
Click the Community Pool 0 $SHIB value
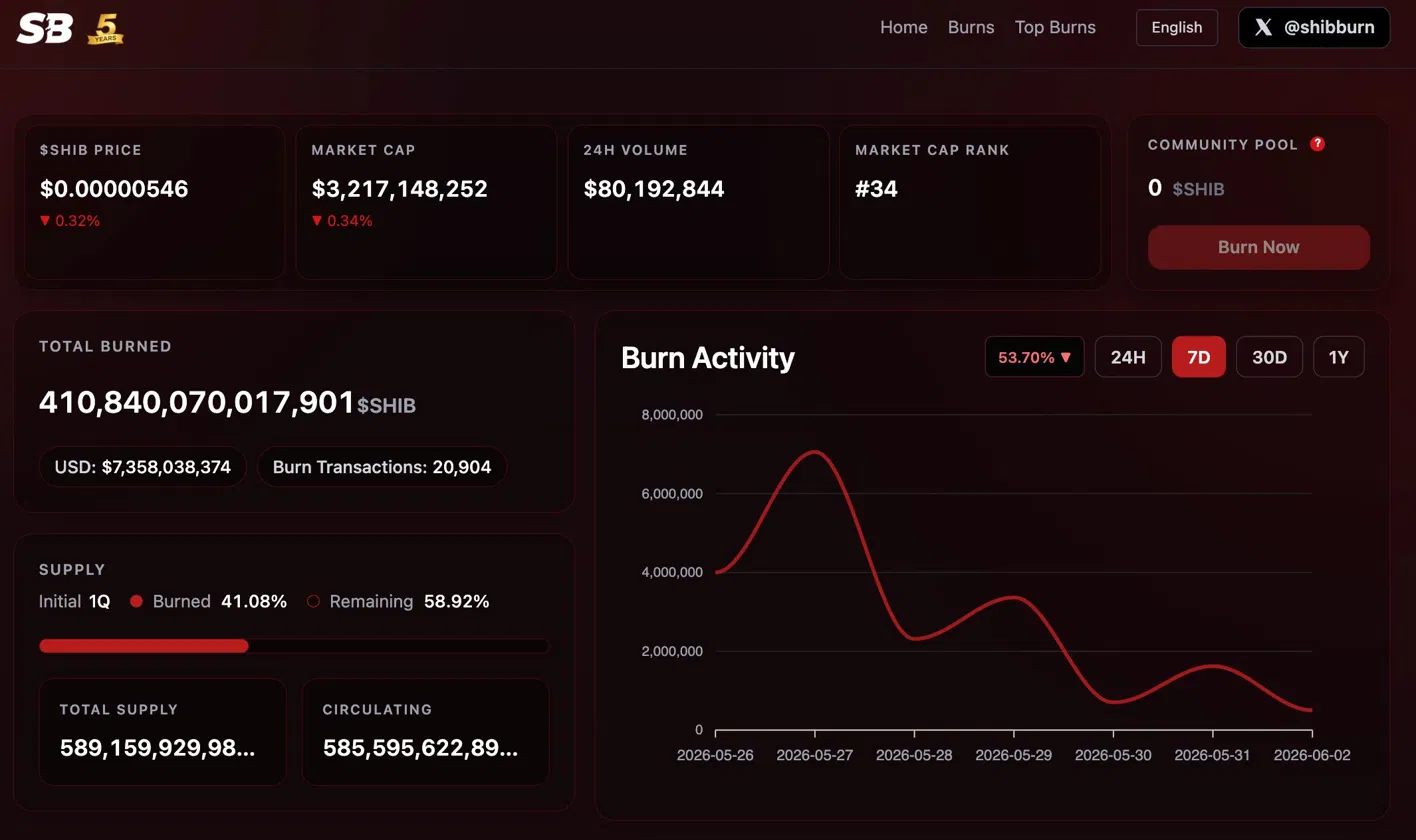(1186, 188)
